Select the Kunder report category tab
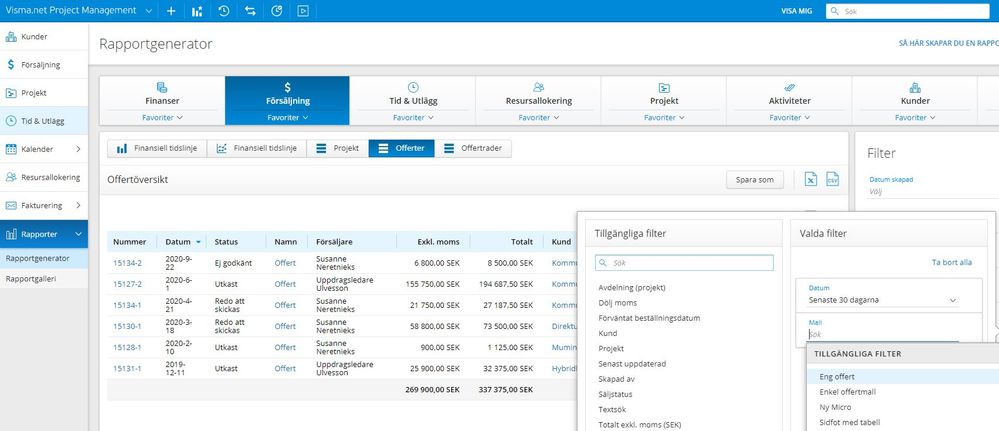The width and height of the screenshot is (999, 431). [915, 93]
